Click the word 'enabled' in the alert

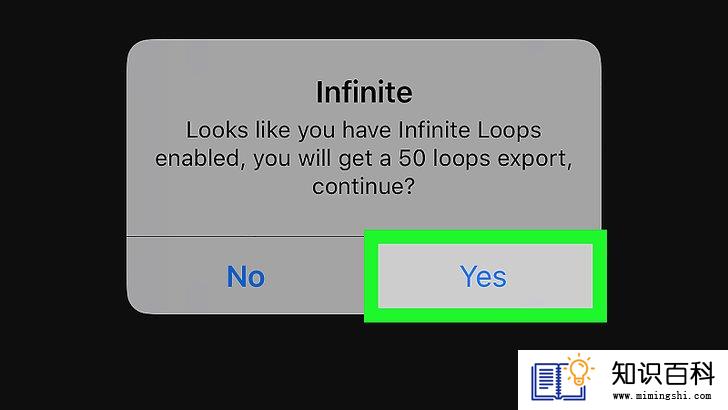(x=197, y=158)
